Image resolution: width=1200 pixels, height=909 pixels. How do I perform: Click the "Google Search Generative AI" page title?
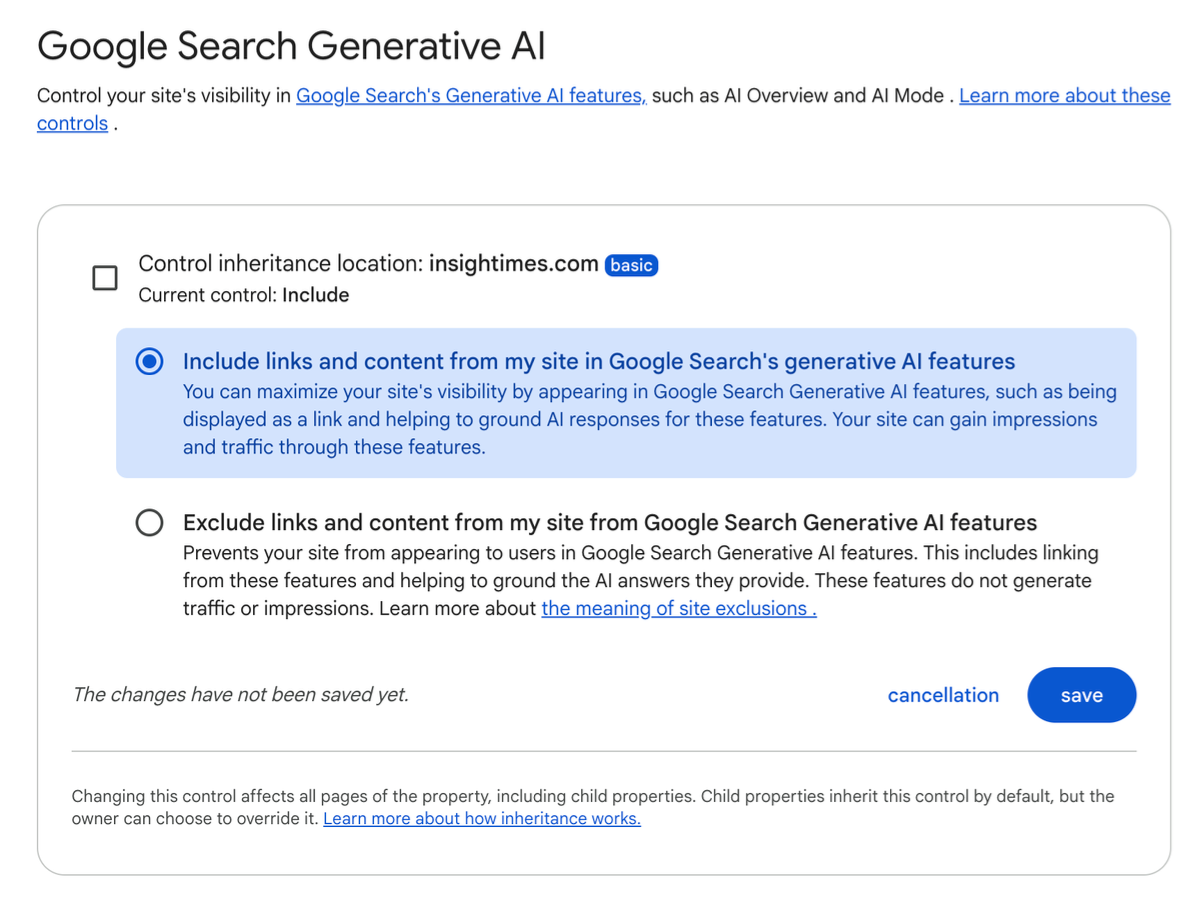click(x=291, y=46)
